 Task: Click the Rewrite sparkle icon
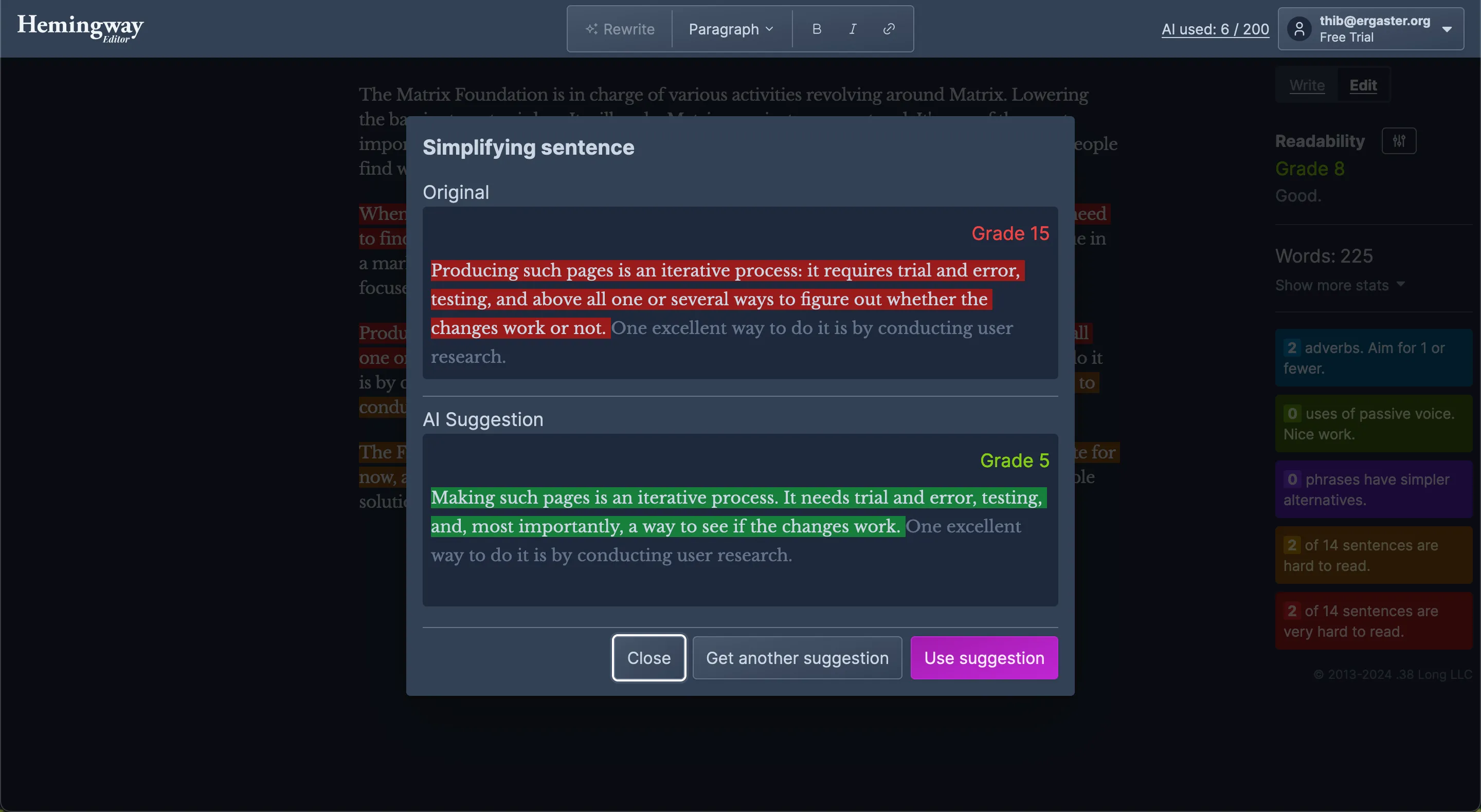pos(591,29)
